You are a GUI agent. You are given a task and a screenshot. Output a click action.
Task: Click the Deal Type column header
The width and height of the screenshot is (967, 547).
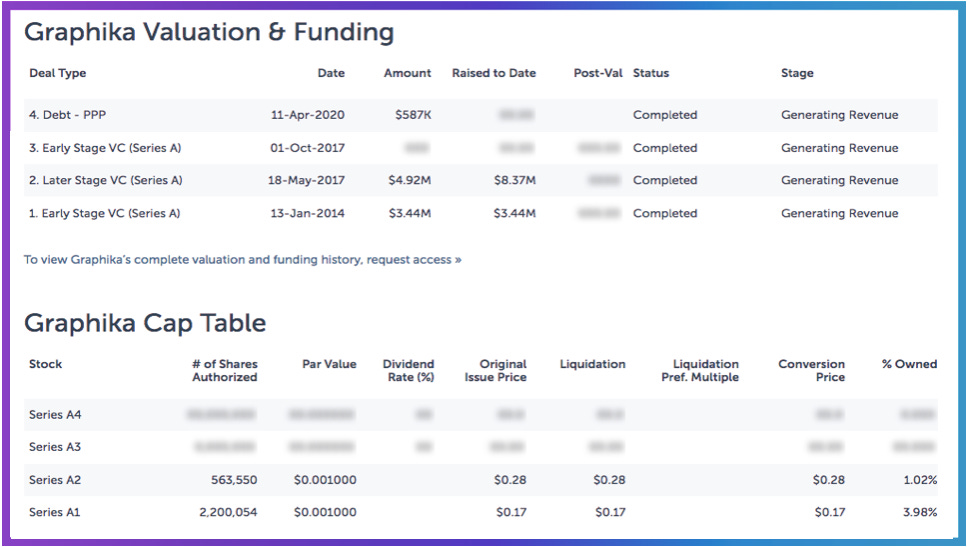pos(57,73)
